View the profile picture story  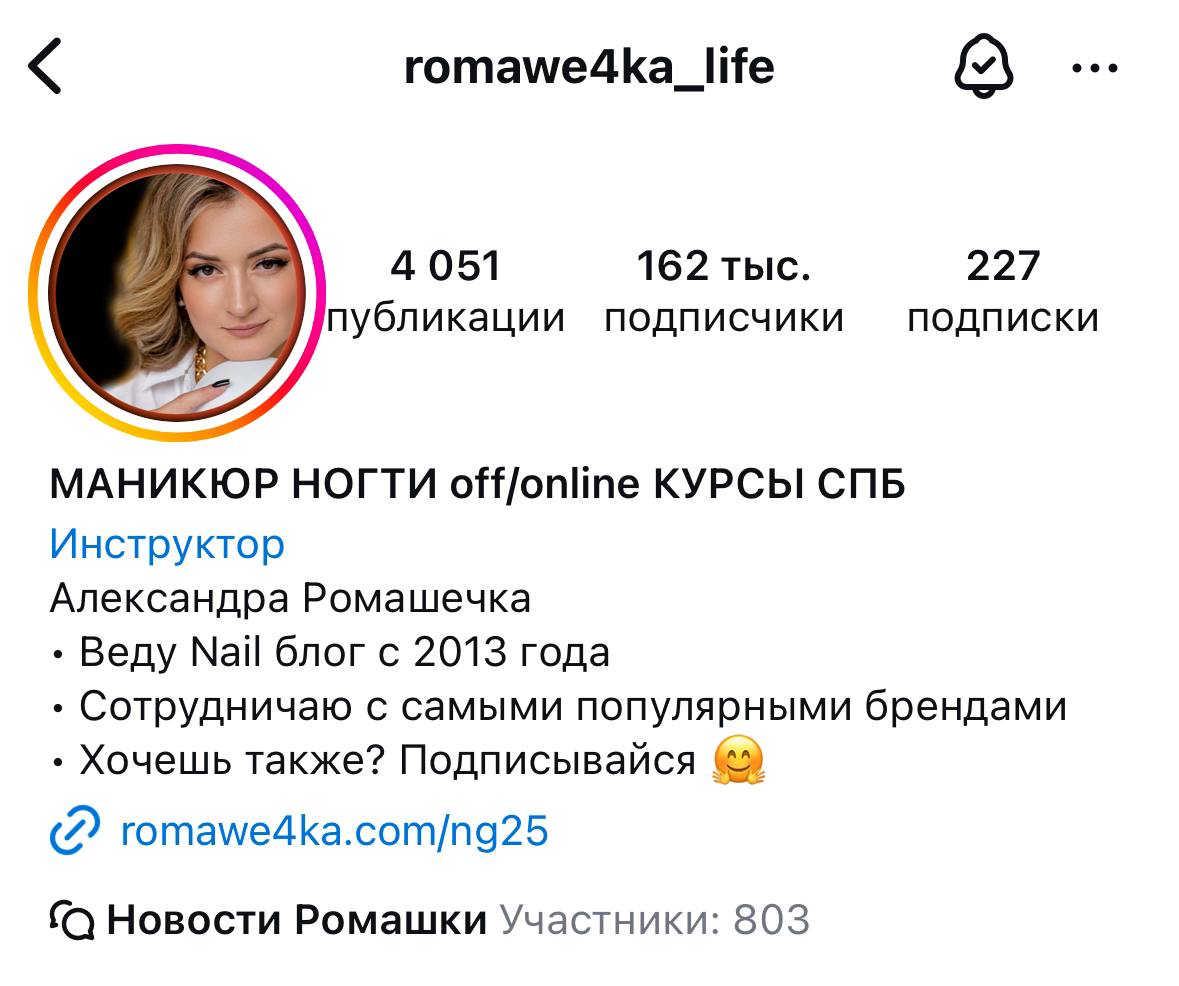click(x=177, y=293)
